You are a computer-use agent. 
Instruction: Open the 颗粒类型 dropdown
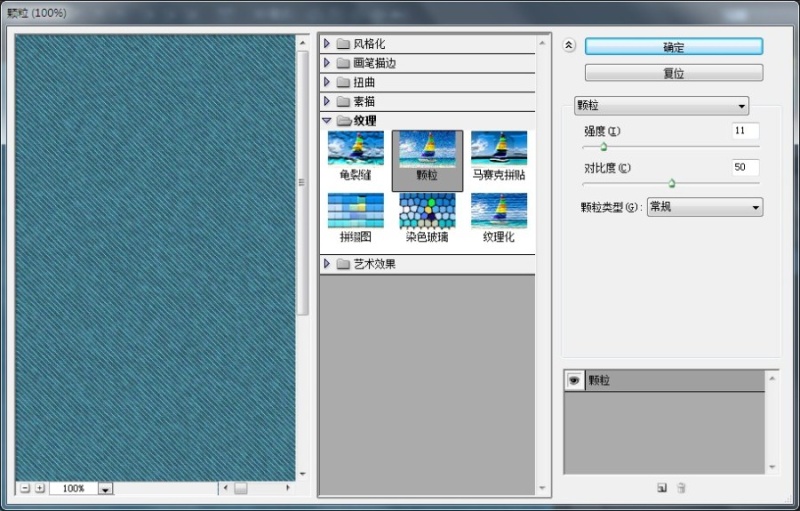point(705,207)
